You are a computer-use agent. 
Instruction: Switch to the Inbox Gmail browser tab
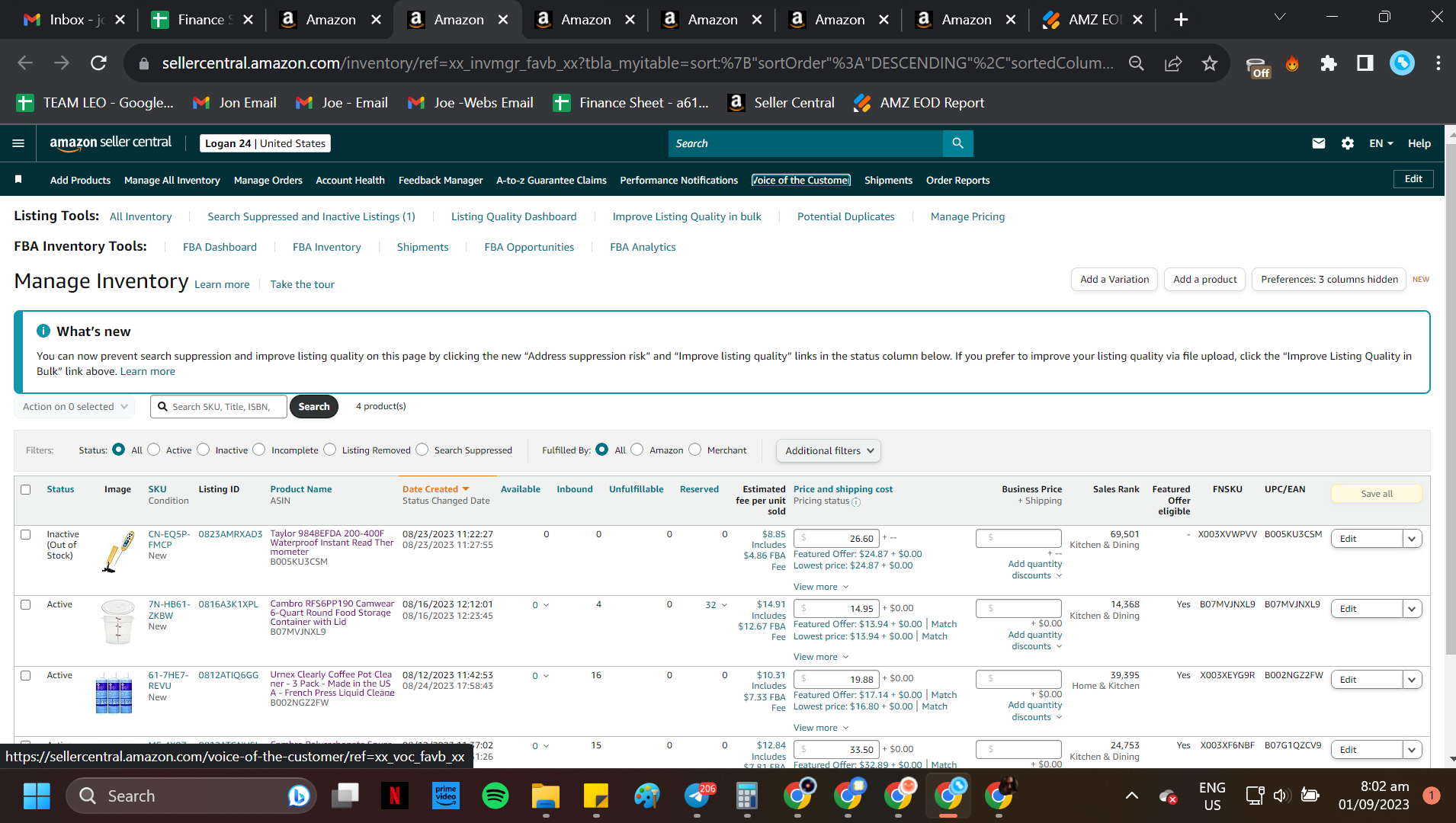pyautogui.click(x=74, y=20)
